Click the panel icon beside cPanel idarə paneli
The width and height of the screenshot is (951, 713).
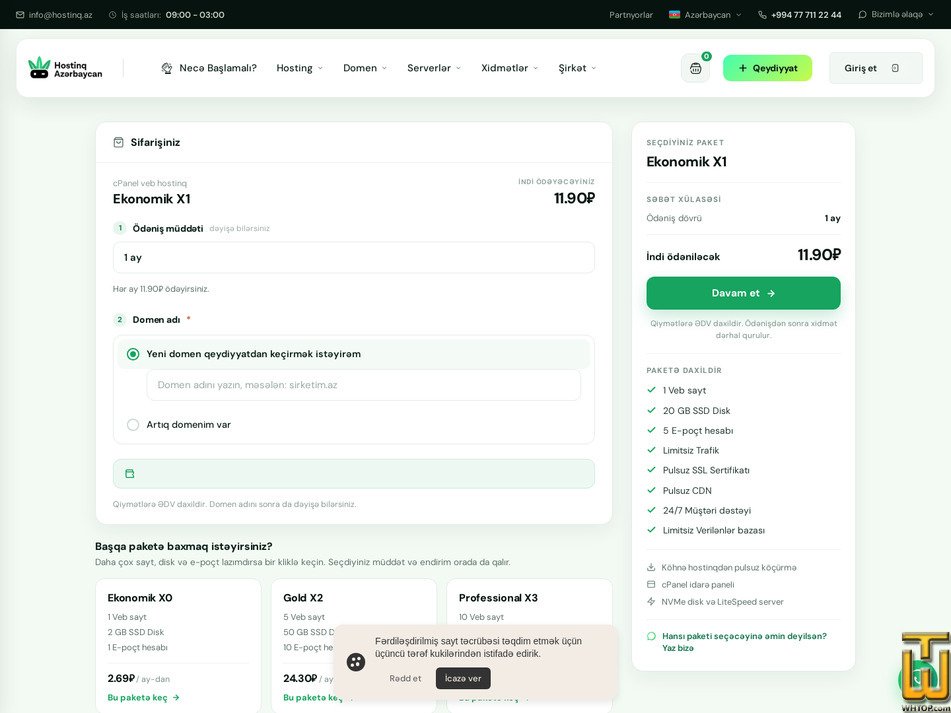click(651, 584)
